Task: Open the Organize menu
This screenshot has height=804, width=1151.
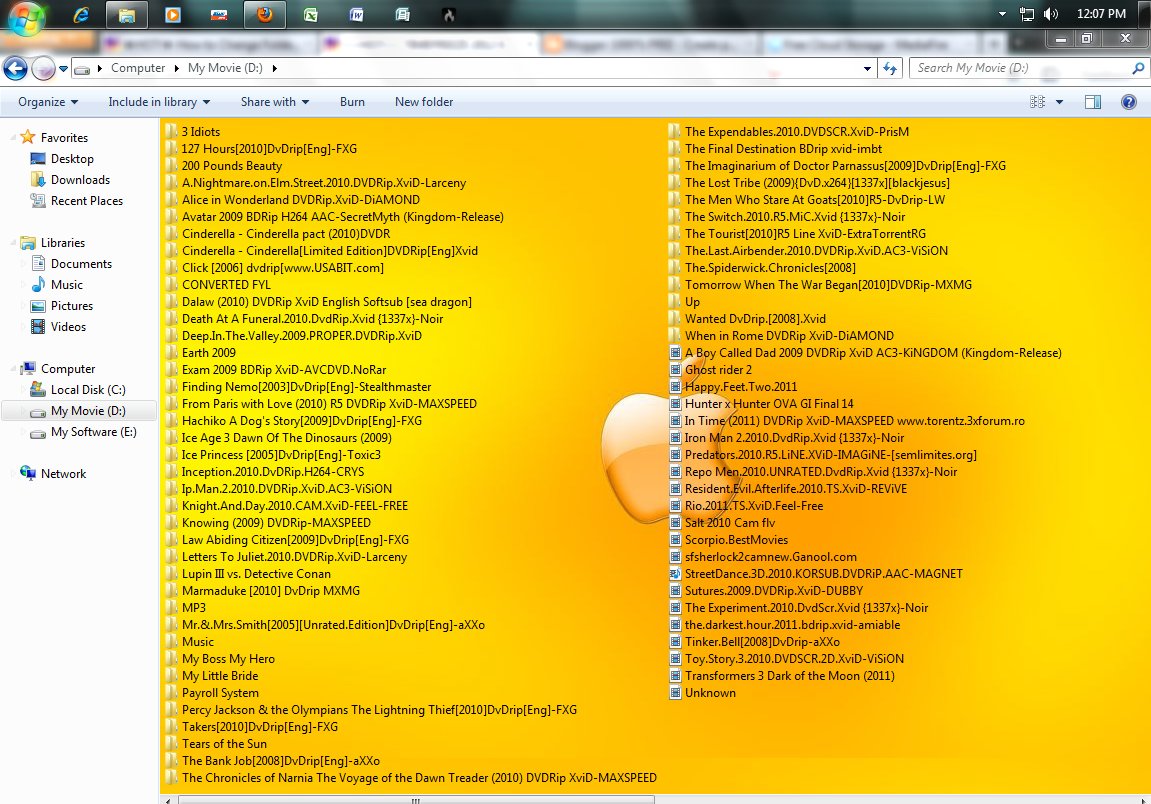Action: click(x=48, y=102)
